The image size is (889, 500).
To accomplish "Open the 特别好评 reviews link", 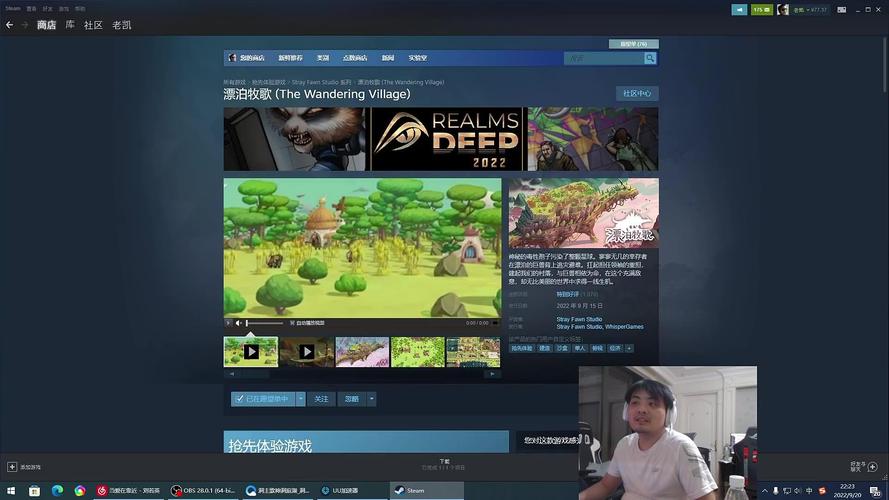I will [568, 294].
